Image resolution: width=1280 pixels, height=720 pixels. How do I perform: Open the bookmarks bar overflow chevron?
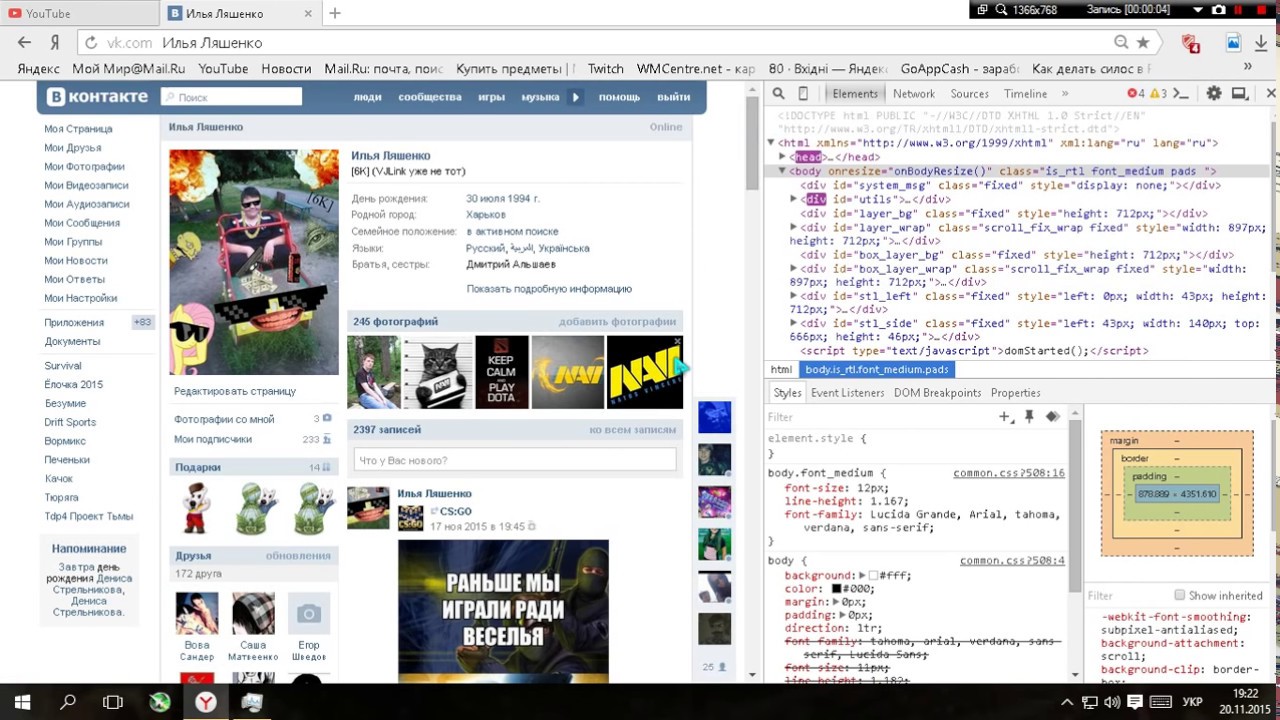[1247, 68]
